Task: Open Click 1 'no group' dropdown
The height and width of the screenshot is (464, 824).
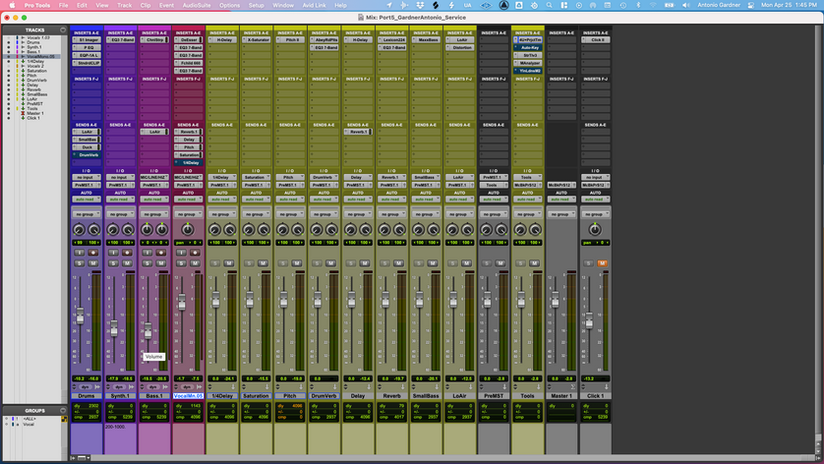Action: 595,214
